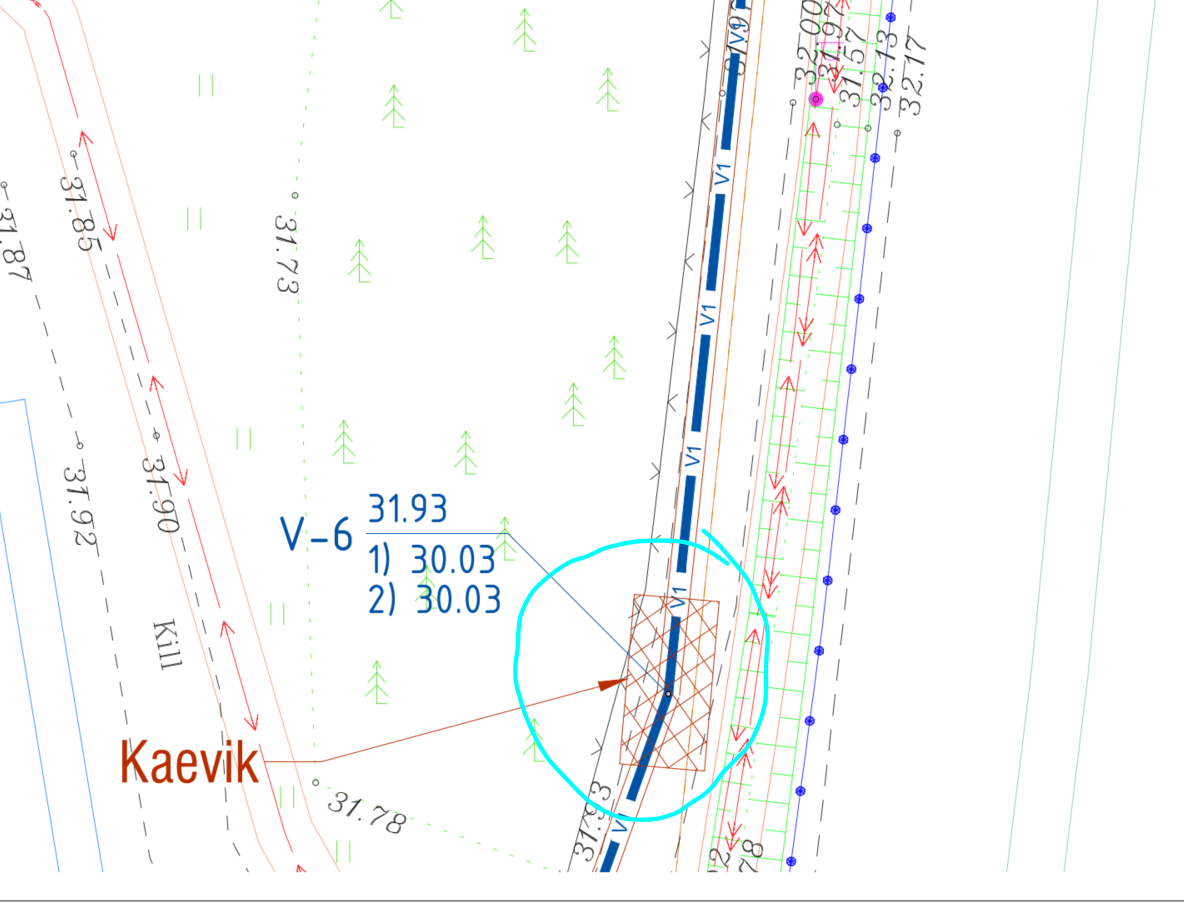Click the V1 label inside the hatched area
Screen dimensions: 1184x919
click(x=680, y=599)
